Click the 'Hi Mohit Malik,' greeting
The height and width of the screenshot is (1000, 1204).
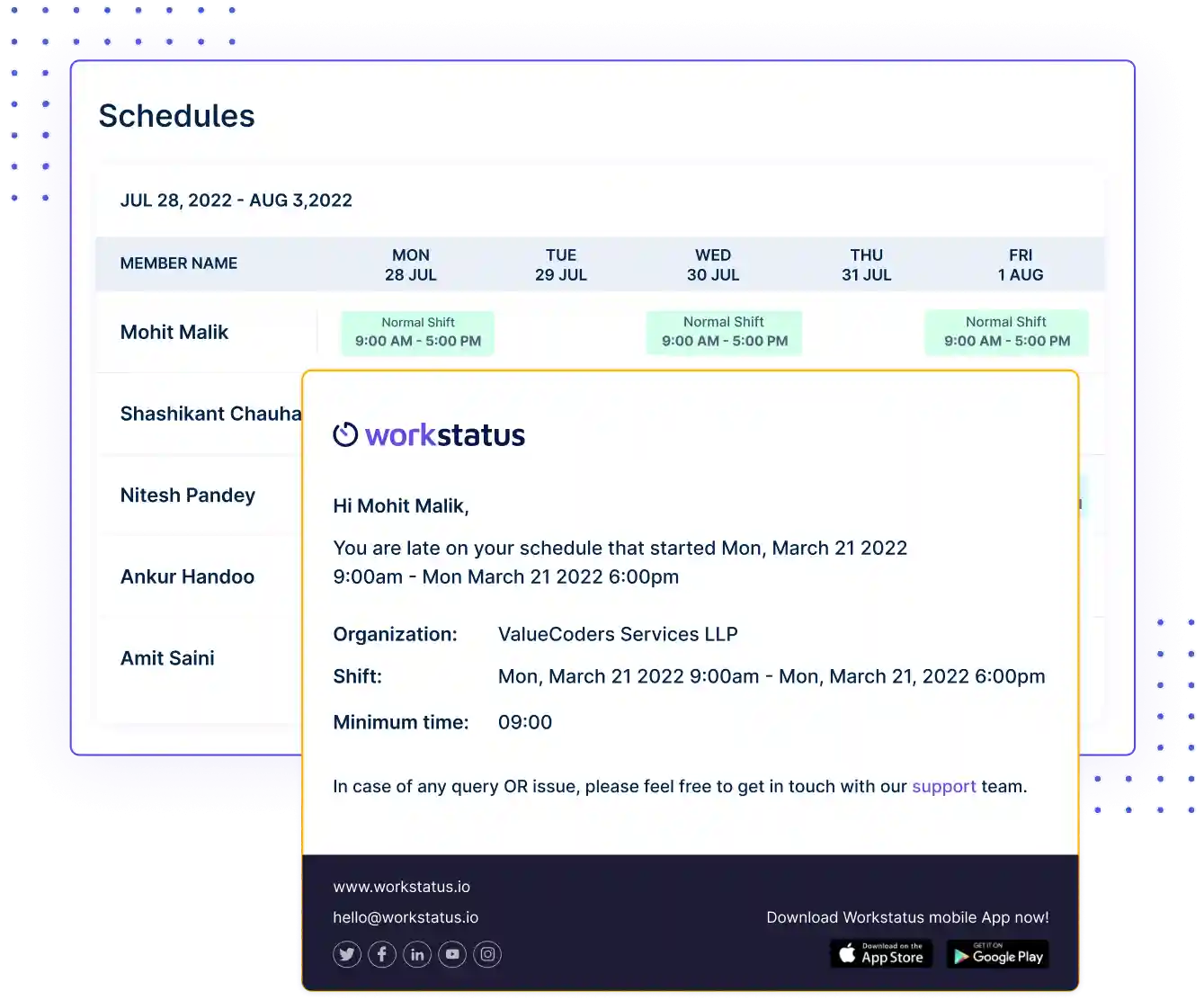click(x=401, y=506)
